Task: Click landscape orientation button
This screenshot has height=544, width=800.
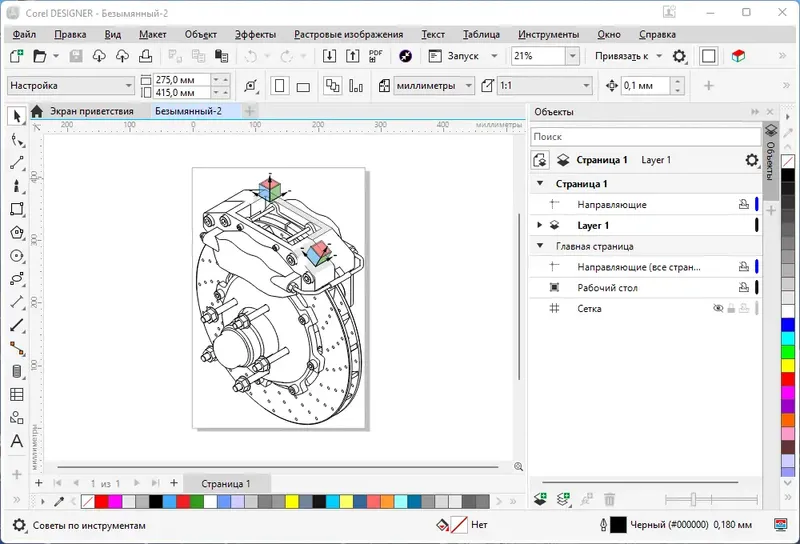Action: (303, 87)
